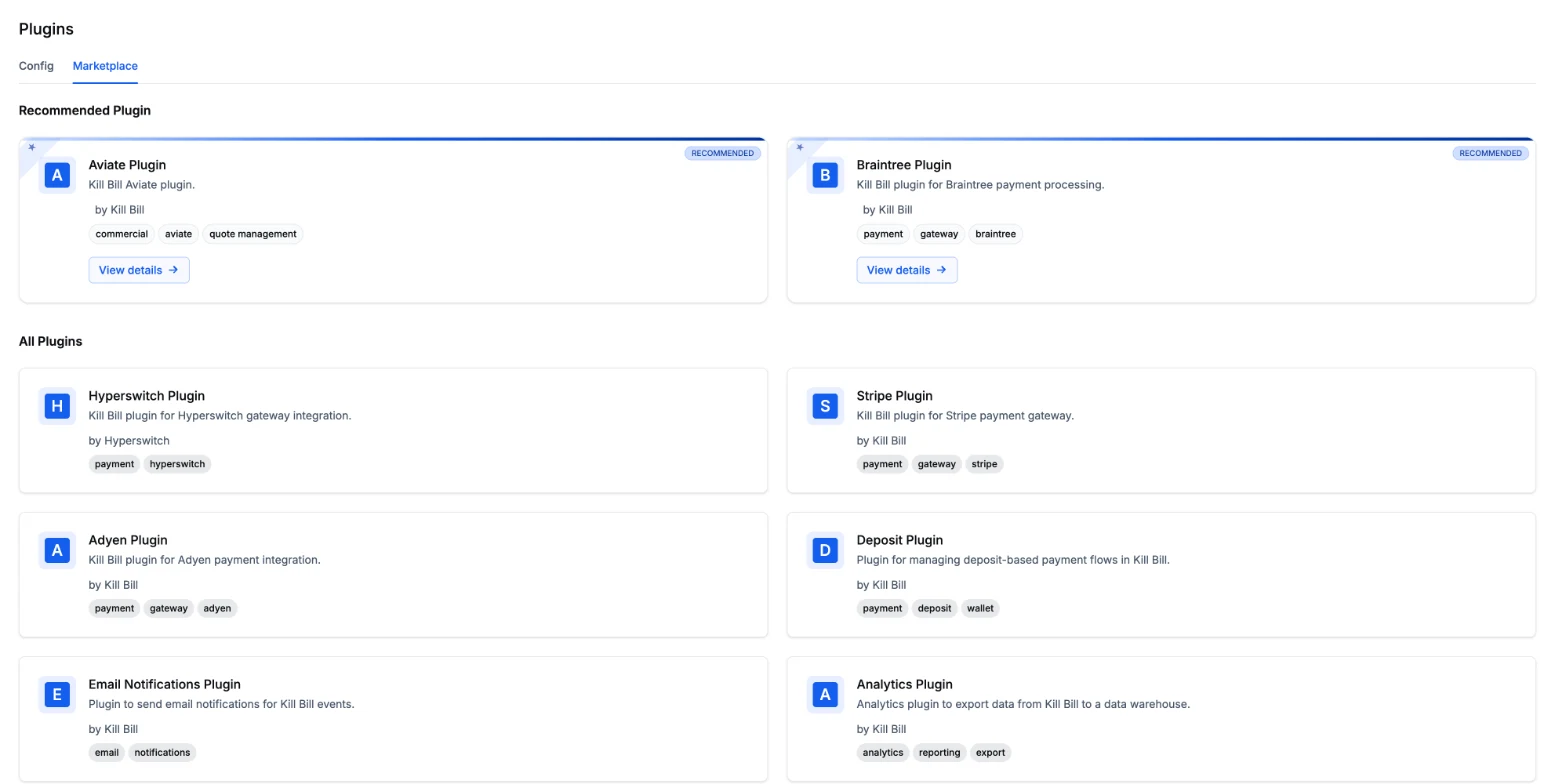Open the Hyperswitch Plugin card title
The width and height of the screenshot is (1555, 784).
tap(147, 396)
